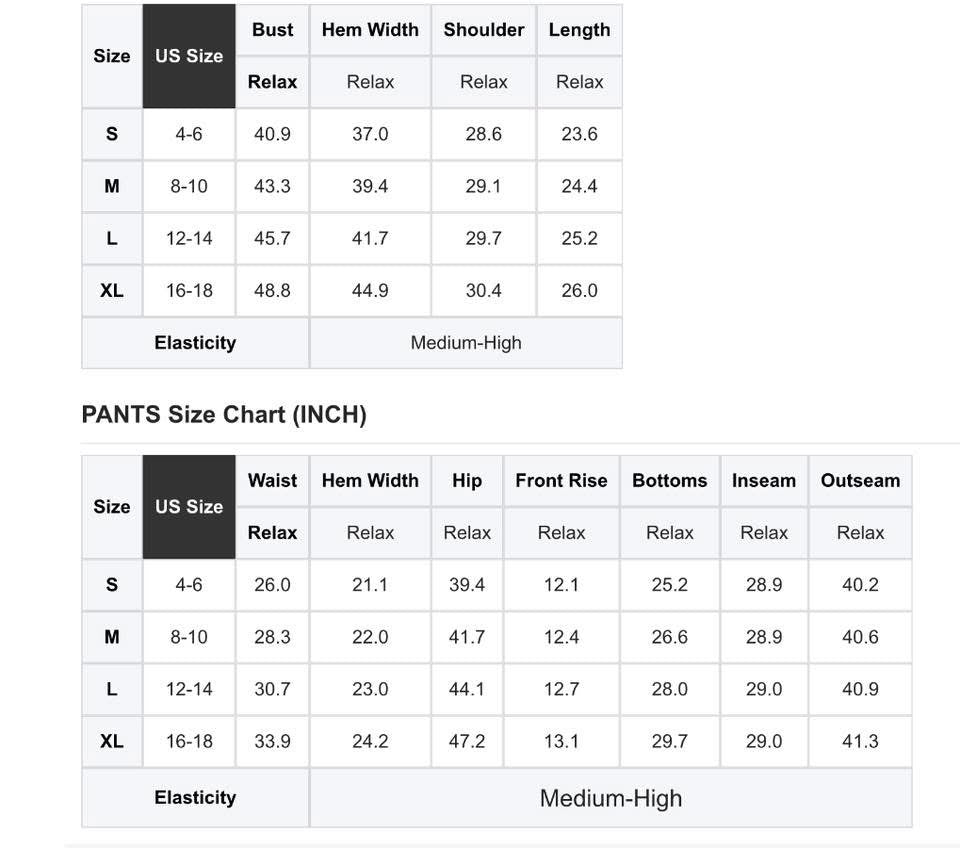Select the hip value 44.1

point(467,690)
